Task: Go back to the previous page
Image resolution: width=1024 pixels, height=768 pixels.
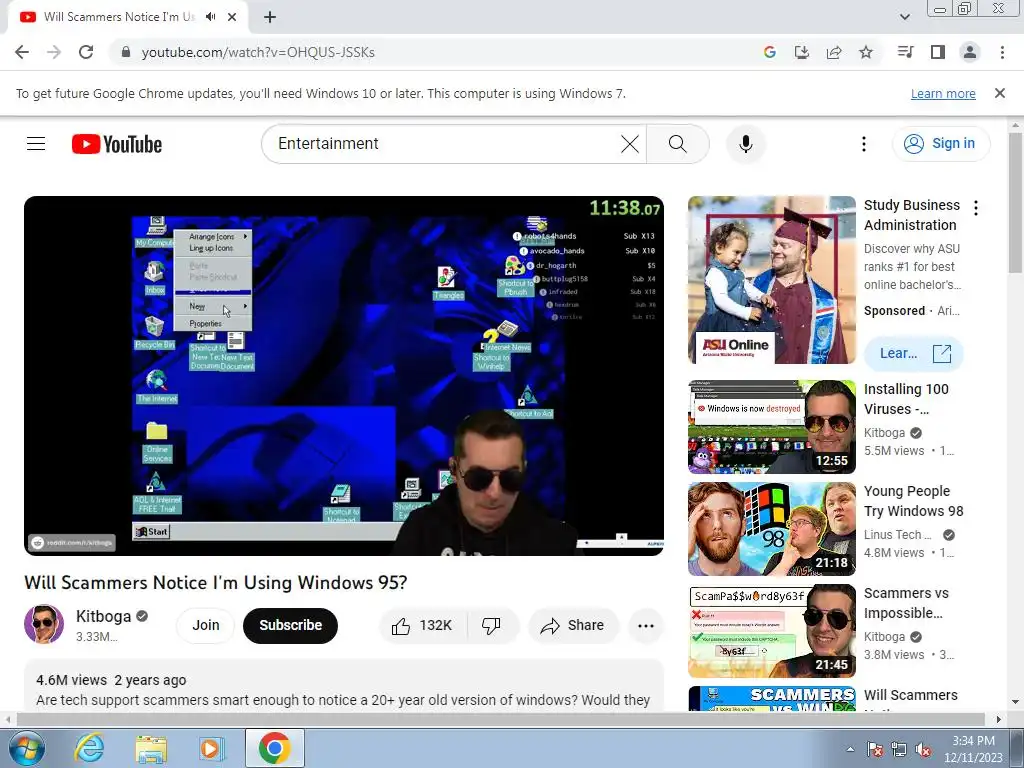Action: [x=22, y=52]
